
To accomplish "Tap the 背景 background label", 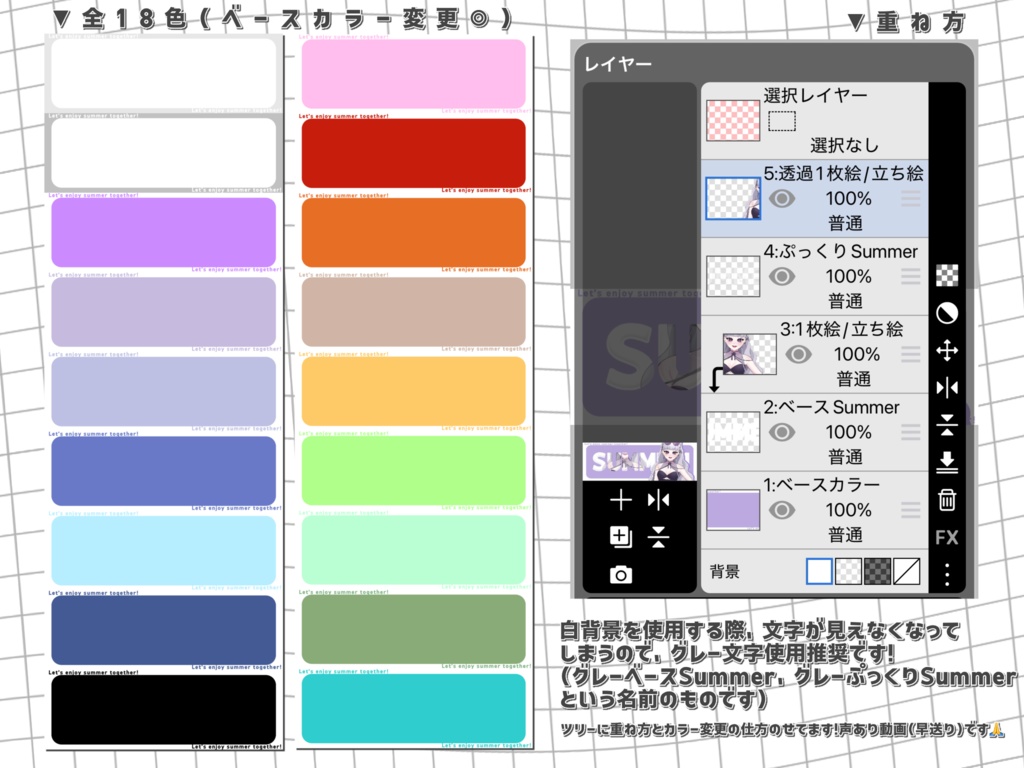I will [x=725, y=572].
